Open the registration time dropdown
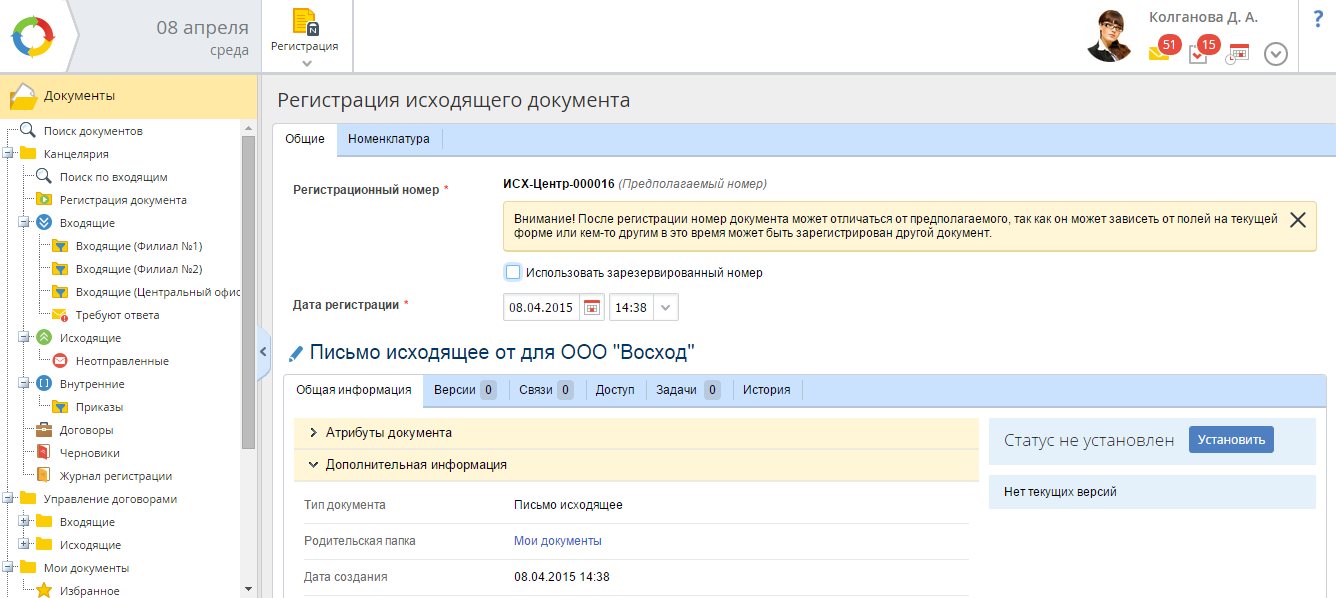This screenshot has height=598, width=1336. tap(666, 307)
